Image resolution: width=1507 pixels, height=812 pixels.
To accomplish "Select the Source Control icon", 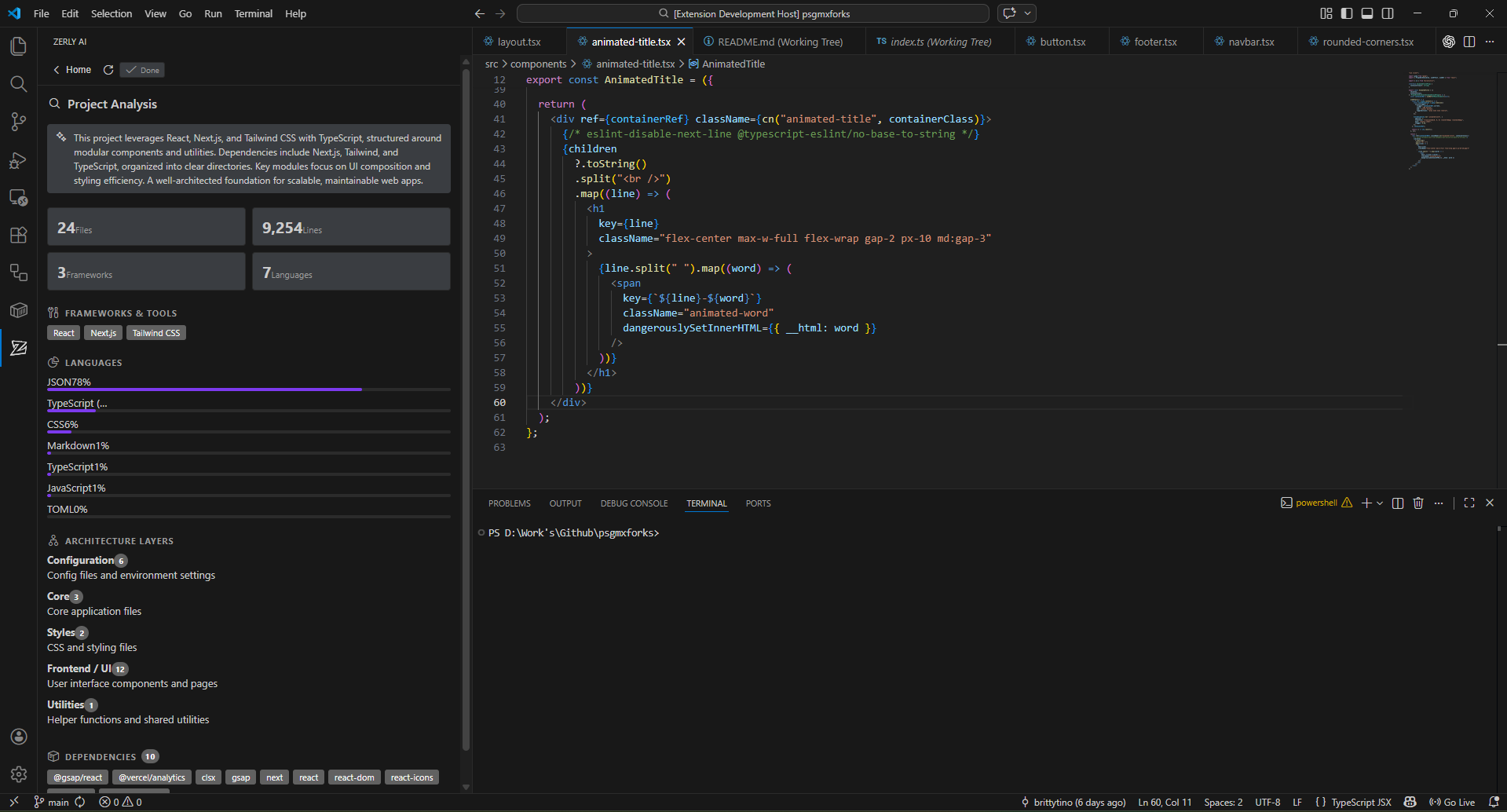I will coord(18,122).
